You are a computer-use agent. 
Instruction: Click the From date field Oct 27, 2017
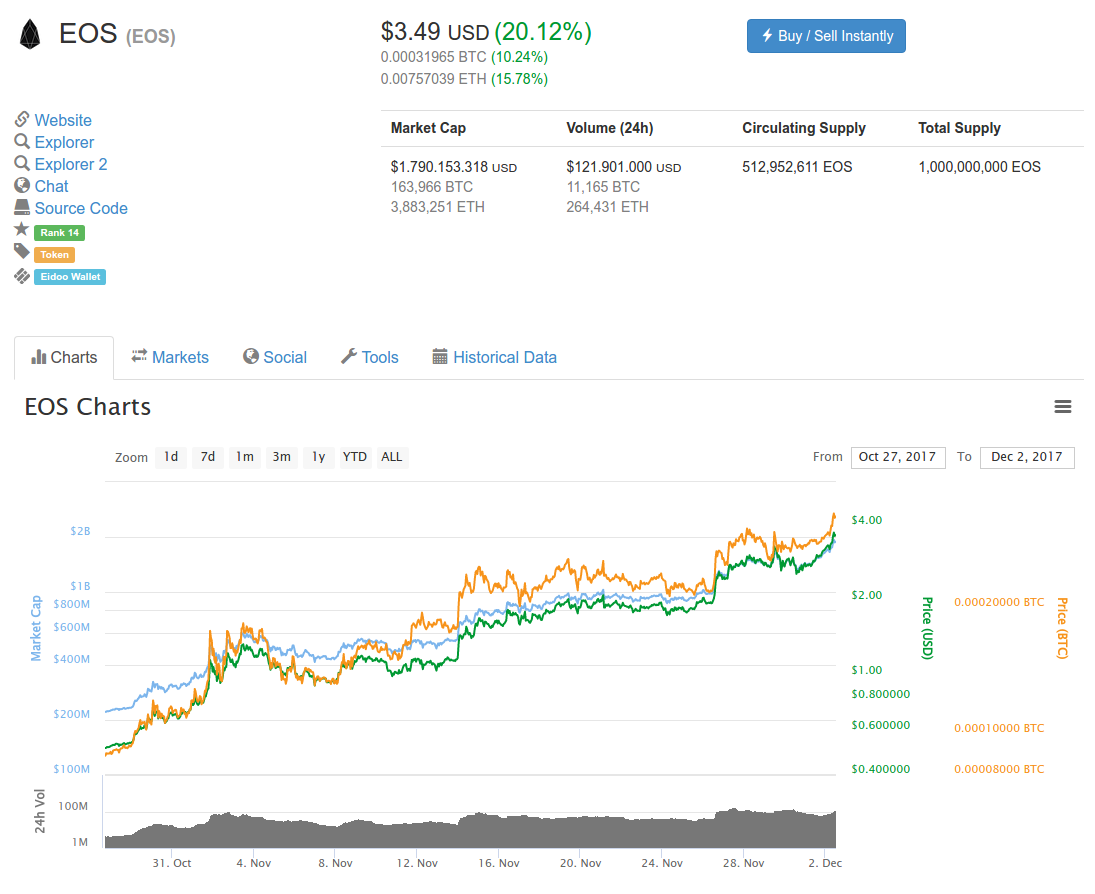(x=898, y=457)
